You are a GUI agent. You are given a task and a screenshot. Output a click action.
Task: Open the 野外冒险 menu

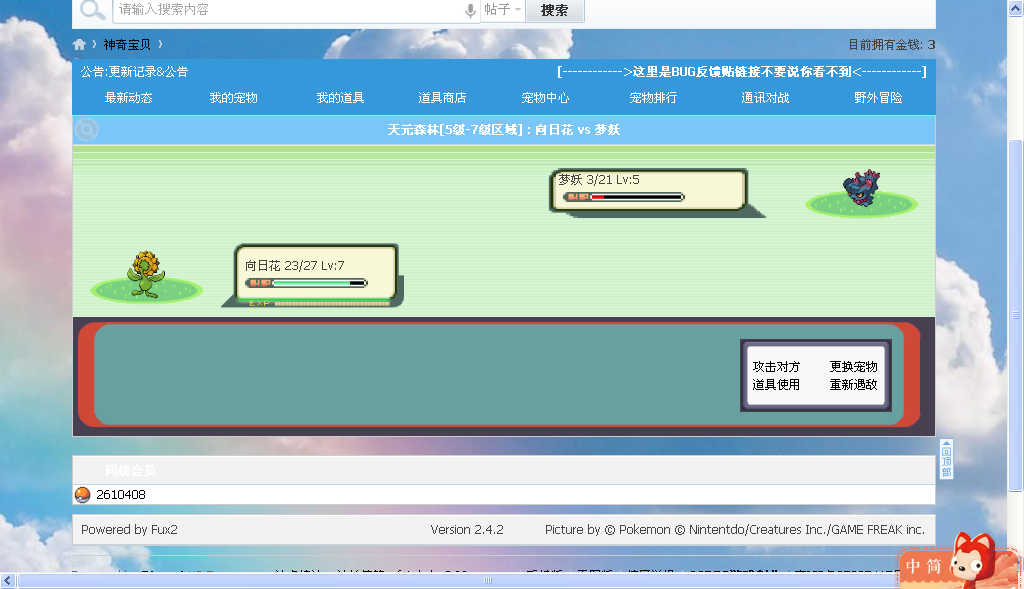878,98
